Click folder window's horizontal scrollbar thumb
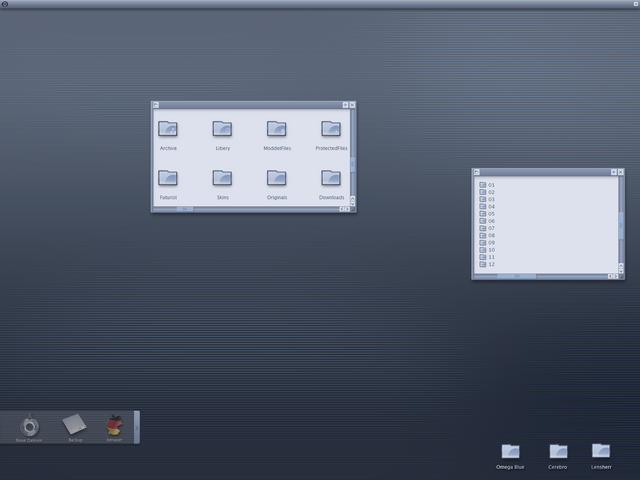The image size is (640, 480). 185,209
